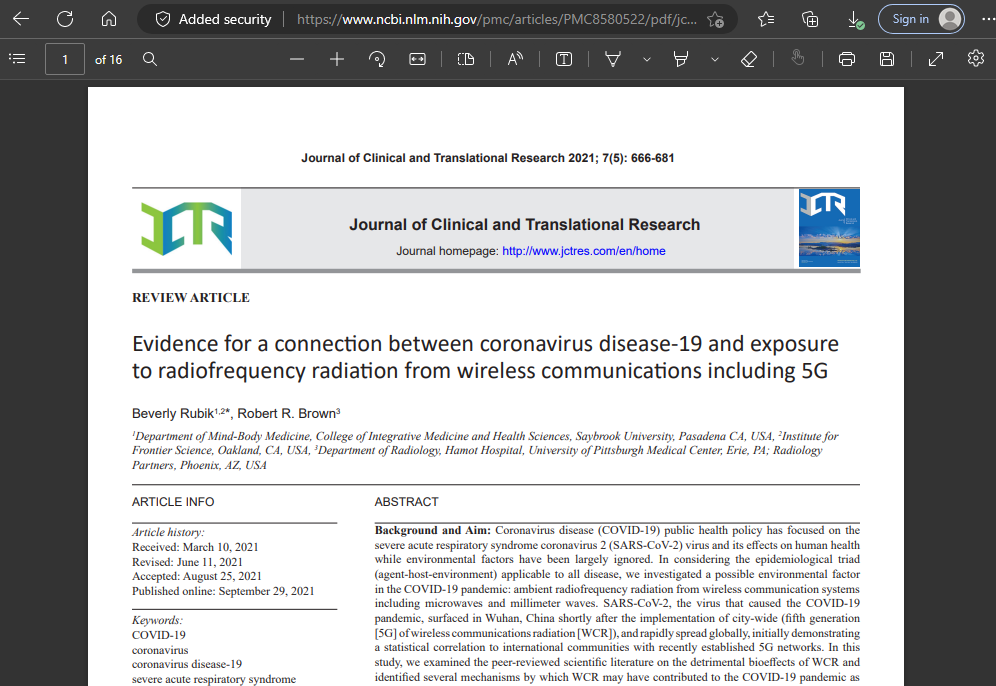This screenshot has width=996, height=686.
Task: Zoom out of the PDF
Action: point(297,59)
